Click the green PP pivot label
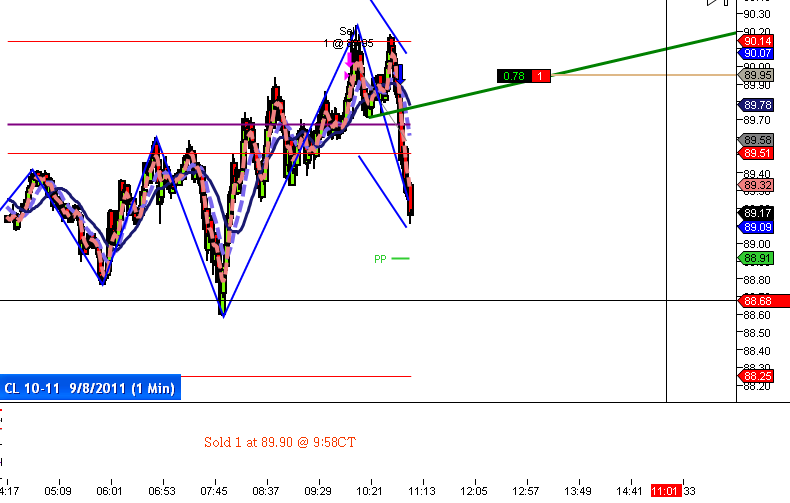The image size is (790, 503). [x=380, y=259]
